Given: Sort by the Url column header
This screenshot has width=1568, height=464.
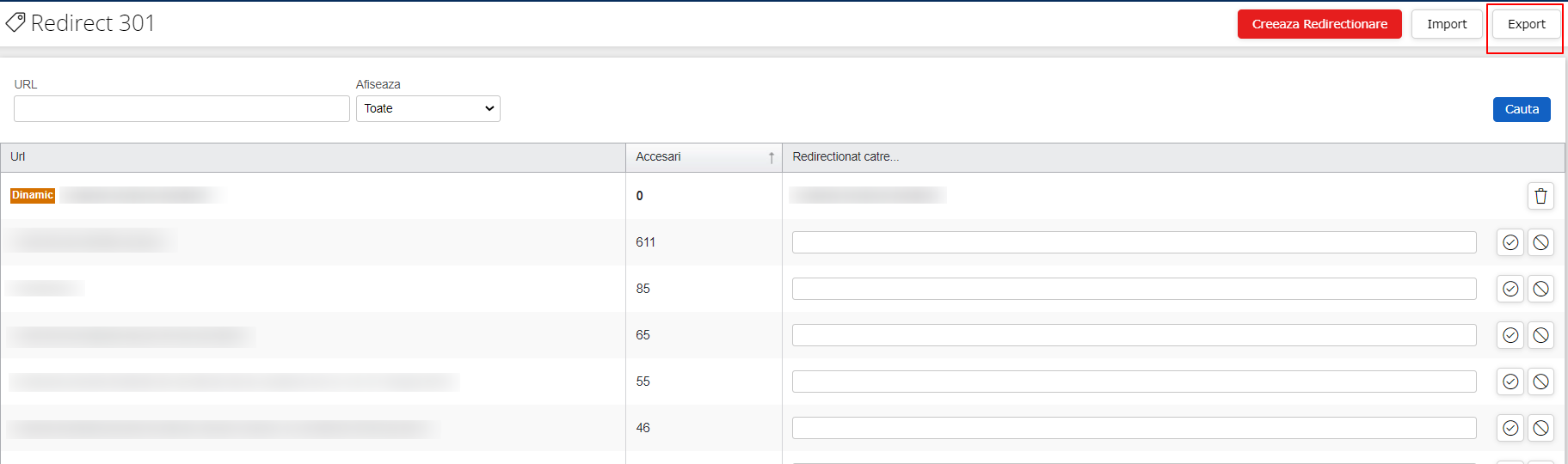Looking at the screenshot, I should (18, 156).
